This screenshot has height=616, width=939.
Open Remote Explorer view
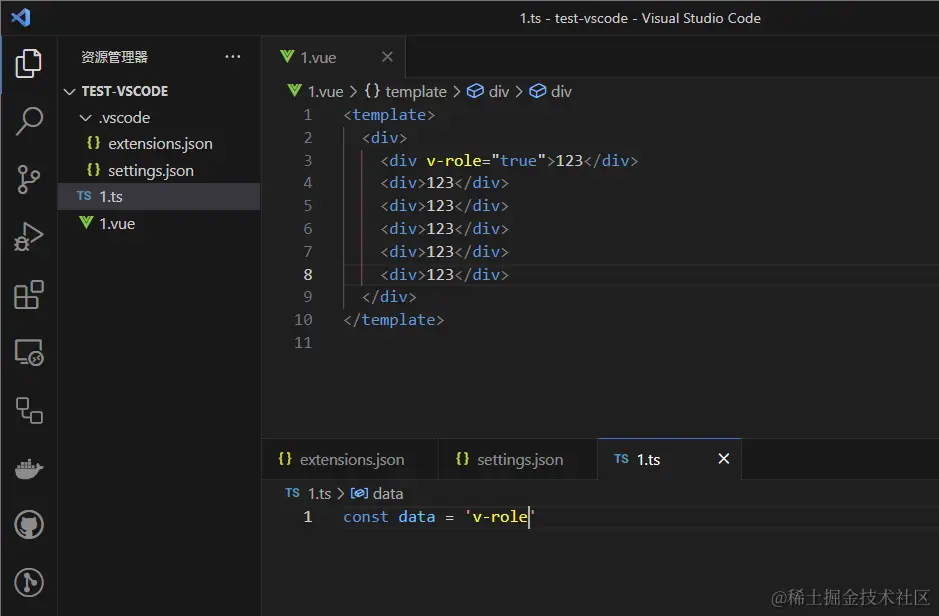(x=29, y=352)
